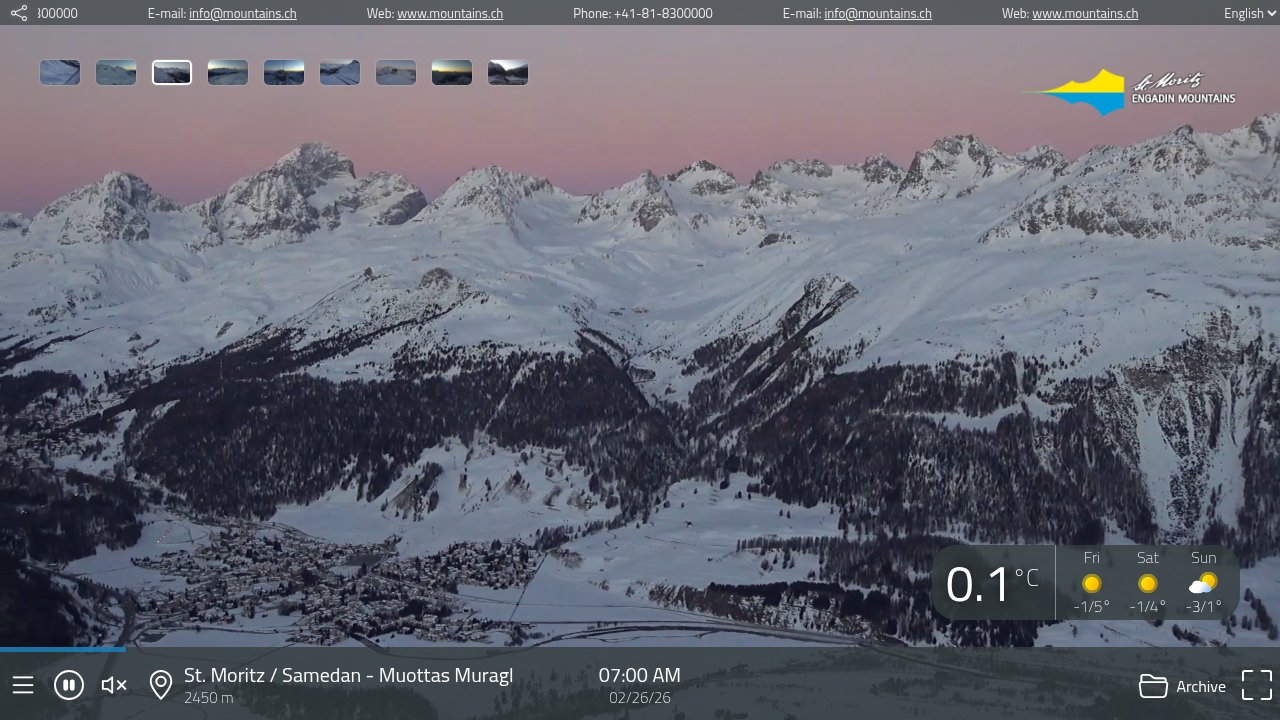The image size is (1280, 720).
Task: Click the location pin icon
Action: 160,685
